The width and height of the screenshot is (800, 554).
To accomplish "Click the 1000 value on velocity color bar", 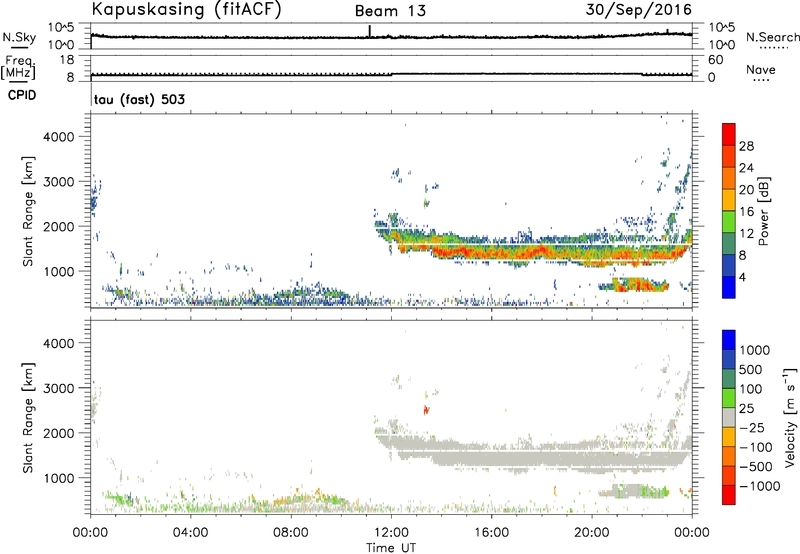I will pos(754,350).
